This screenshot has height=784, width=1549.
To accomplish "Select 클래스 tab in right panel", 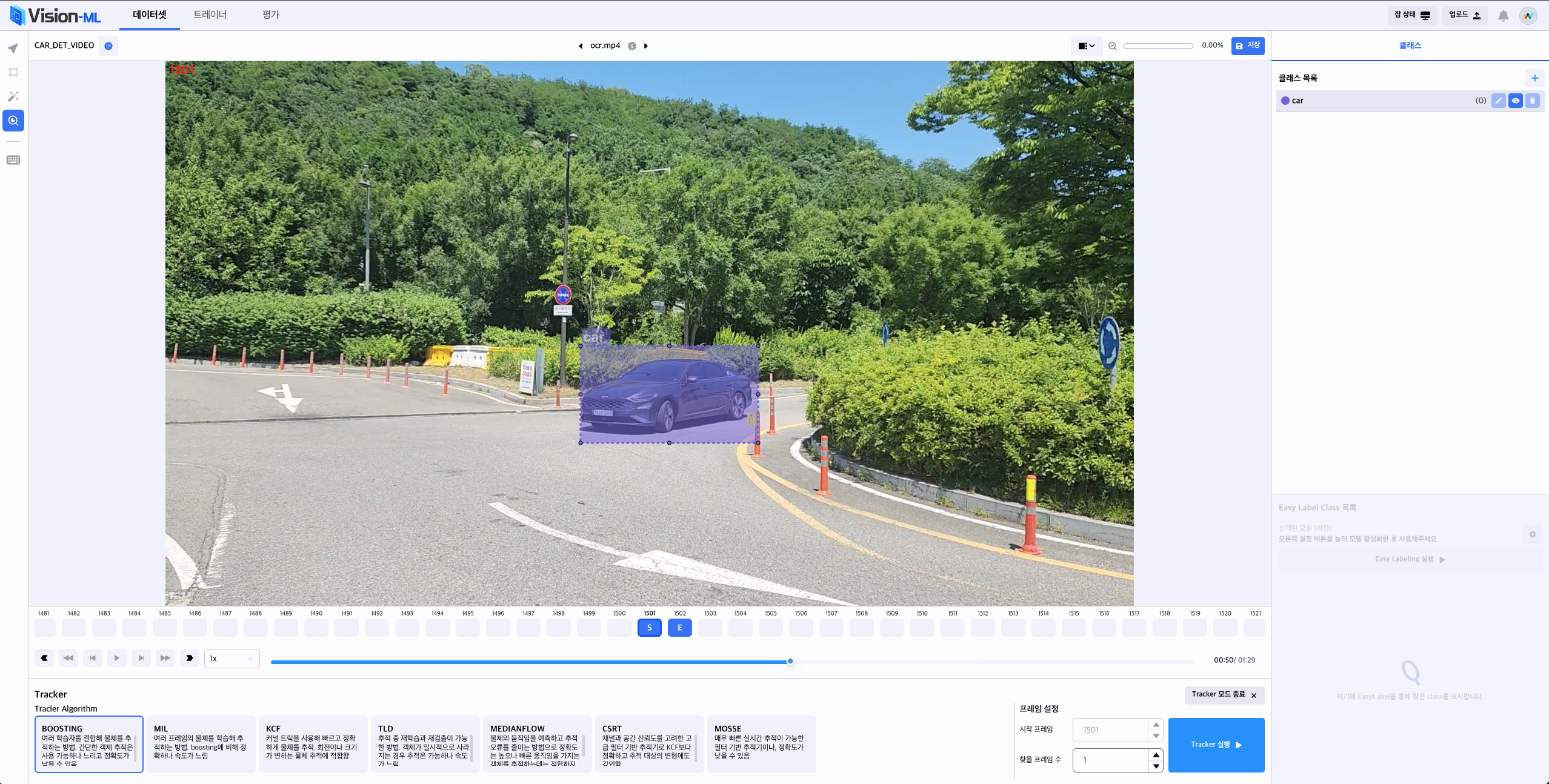I will pyautogui.click(x=1410, y=45).
